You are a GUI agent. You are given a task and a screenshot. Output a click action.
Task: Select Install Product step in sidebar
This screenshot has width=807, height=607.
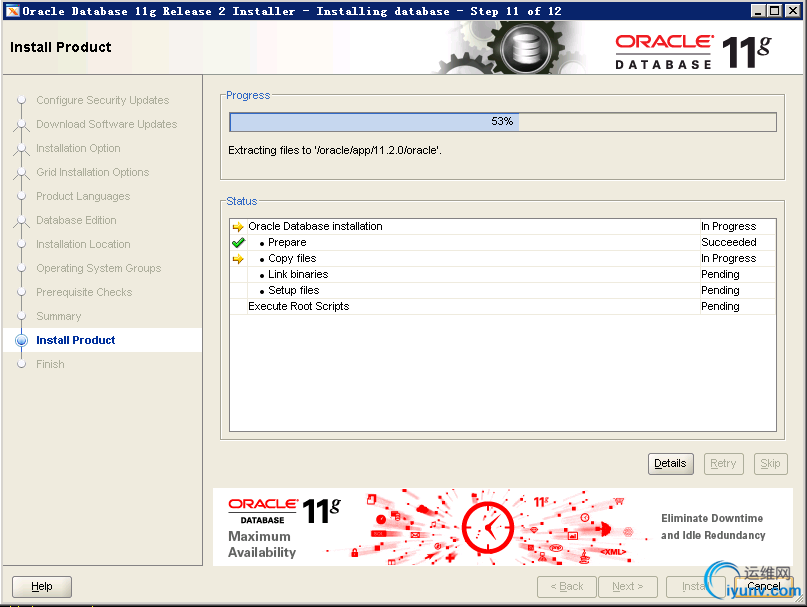click(x=76, y=340)
